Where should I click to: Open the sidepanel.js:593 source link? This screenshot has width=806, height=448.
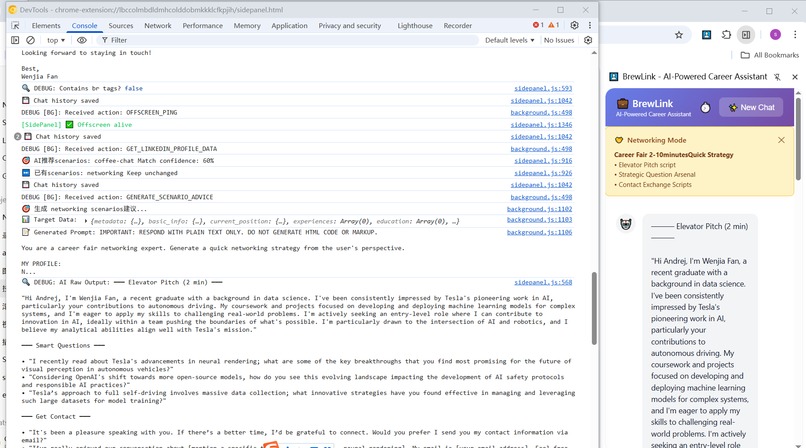coord(543,88)
